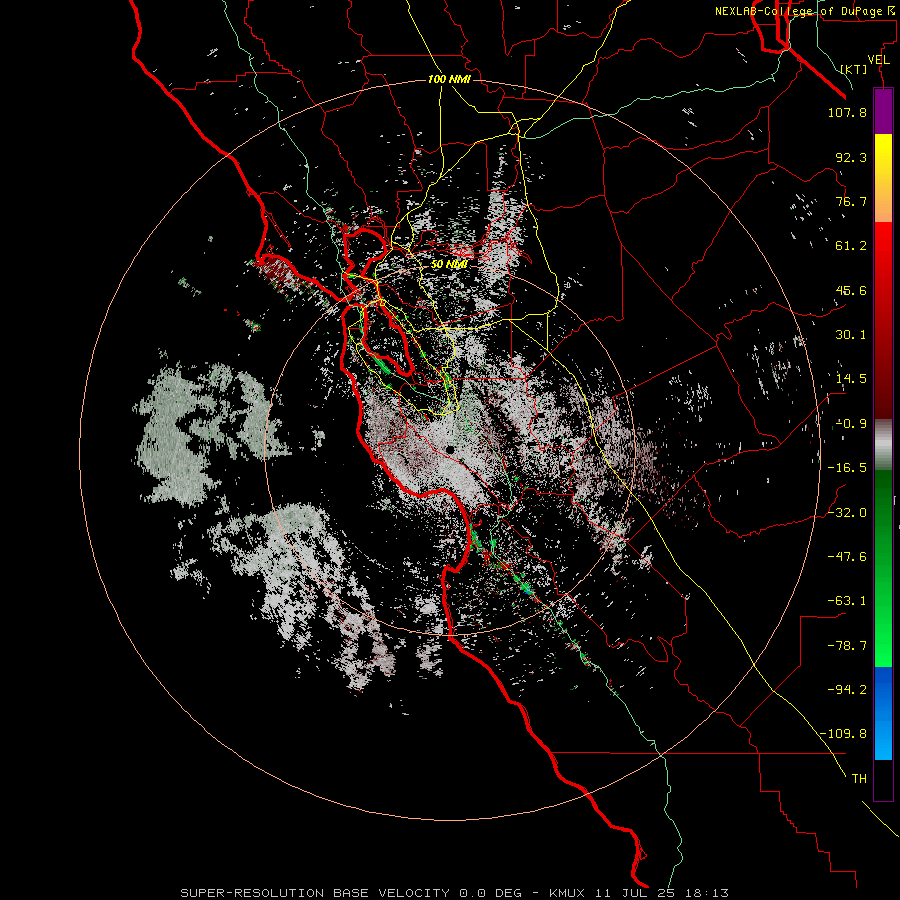Viewport: 900px width, 900px height.
Task: Click the -0.9 velocity scale label
Action: coord(851,424)
